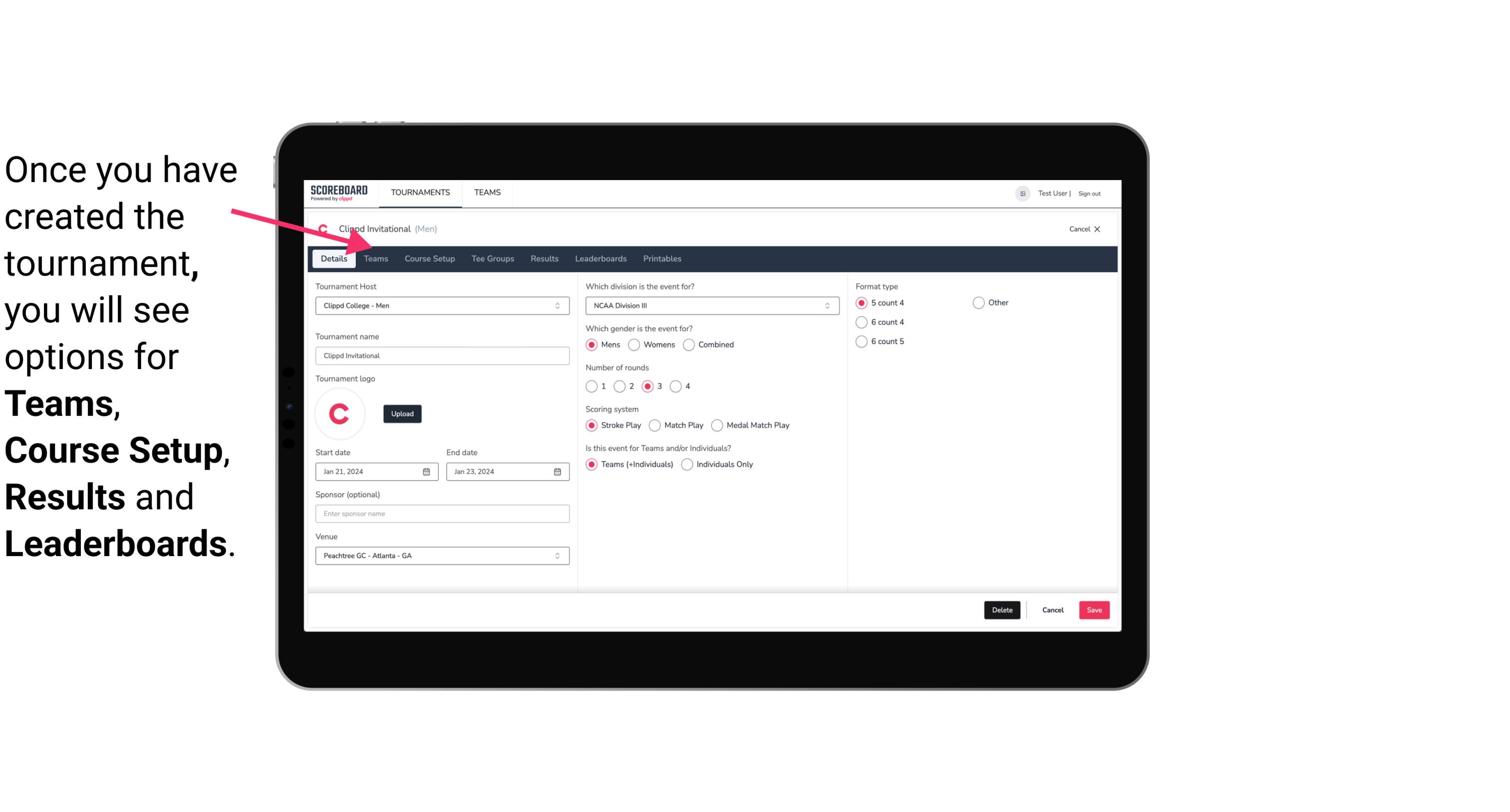This screenshot has height=812, width=1510.
Task: Click the tournament host Upload logo icon
Action: pos(402,413)
